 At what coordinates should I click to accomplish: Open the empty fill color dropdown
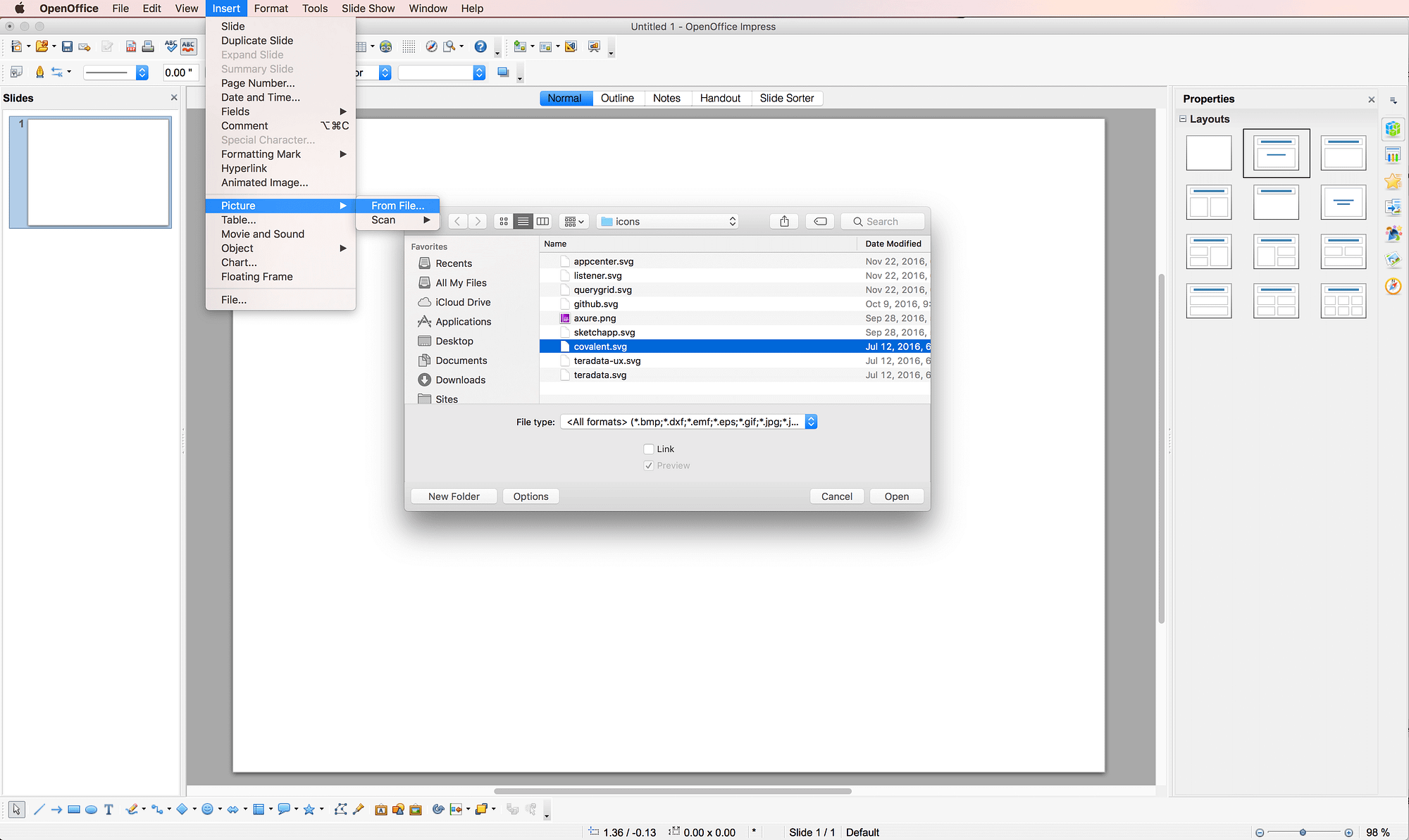tap(442, 73)
